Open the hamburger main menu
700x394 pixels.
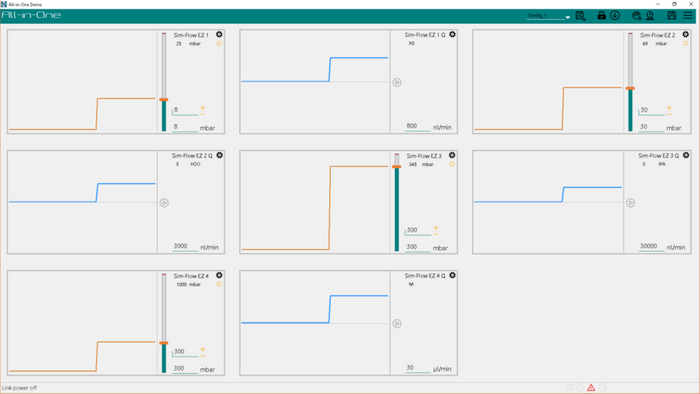pyautogui.click(x=688, y=16)
